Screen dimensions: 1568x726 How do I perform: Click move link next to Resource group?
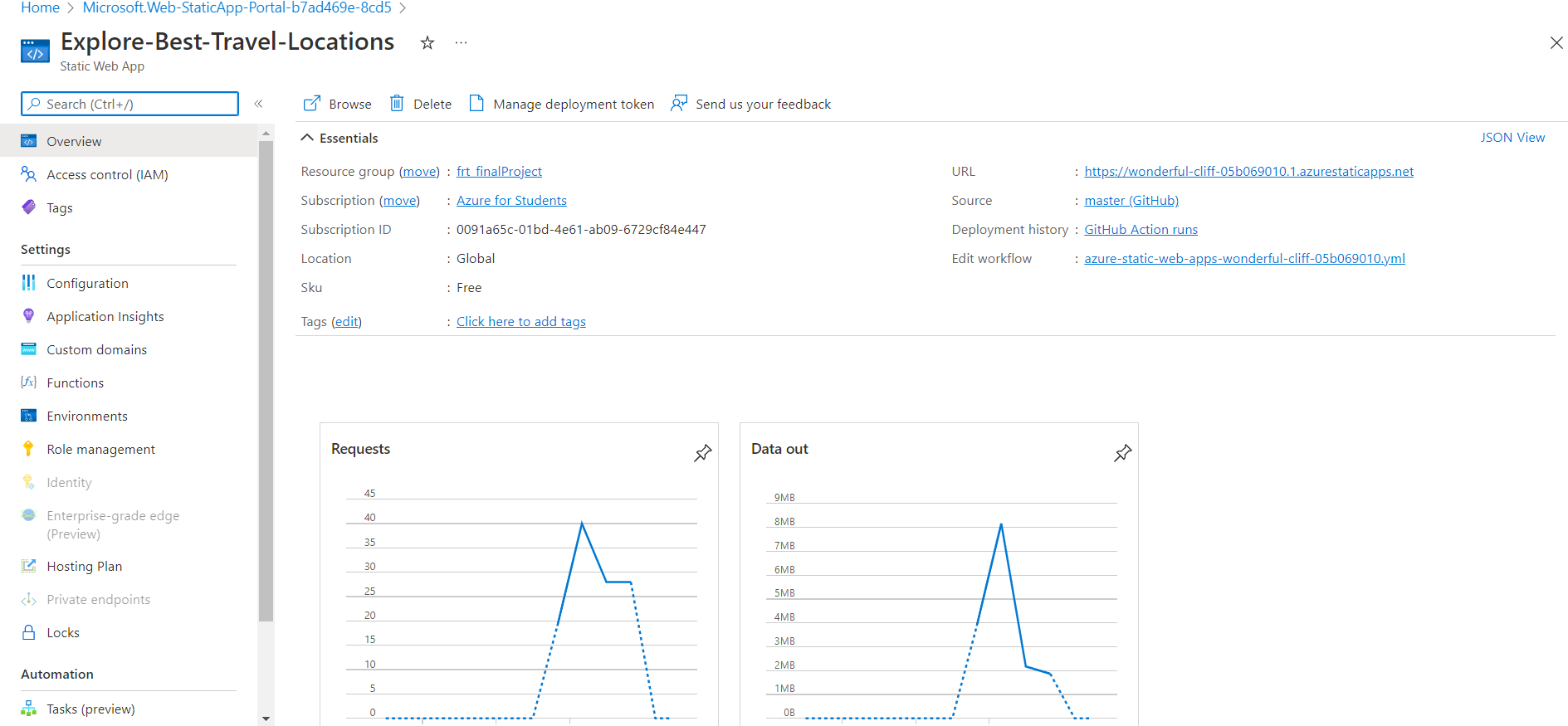(x=419, y=172)
